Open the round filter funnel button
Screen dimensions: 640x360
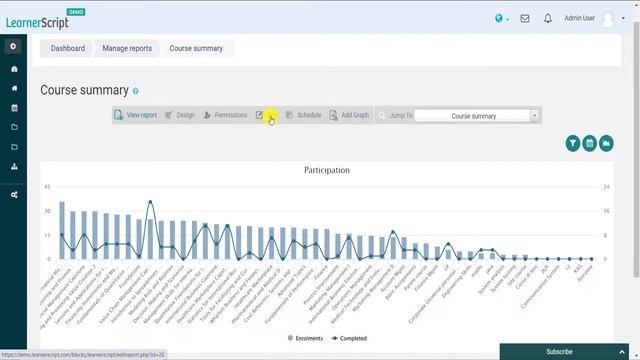pos(573,143)
